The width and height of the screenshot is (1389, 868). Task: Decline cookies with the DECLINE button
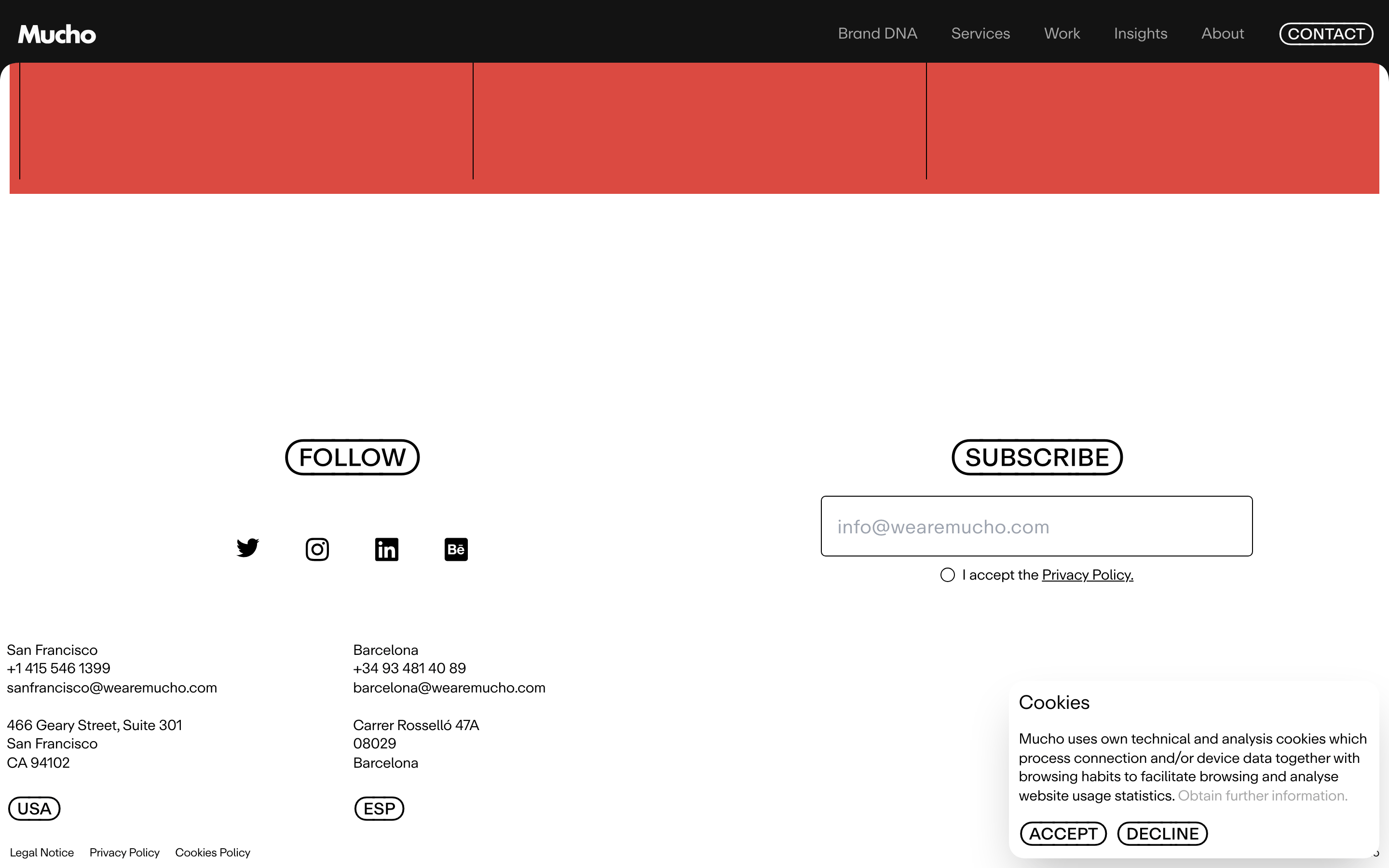click(1162, 834)
